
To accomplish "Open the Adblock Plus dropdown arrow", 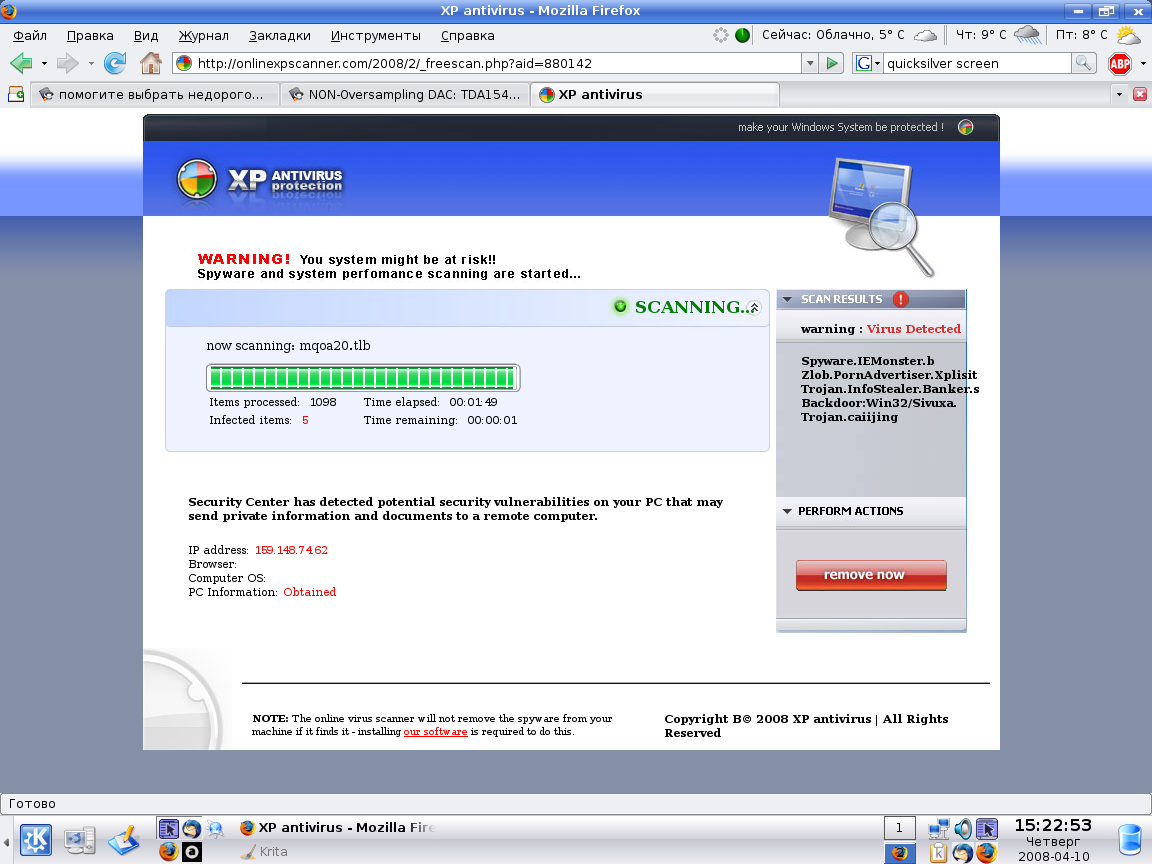I will (x=1142, y=64).
